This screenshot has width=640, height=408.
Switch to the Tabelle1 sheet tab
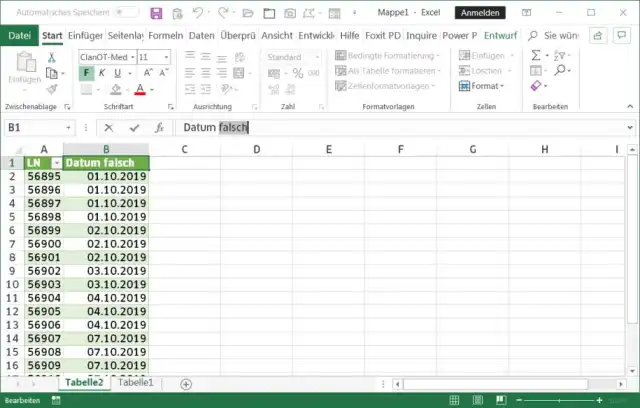(136, 383)
